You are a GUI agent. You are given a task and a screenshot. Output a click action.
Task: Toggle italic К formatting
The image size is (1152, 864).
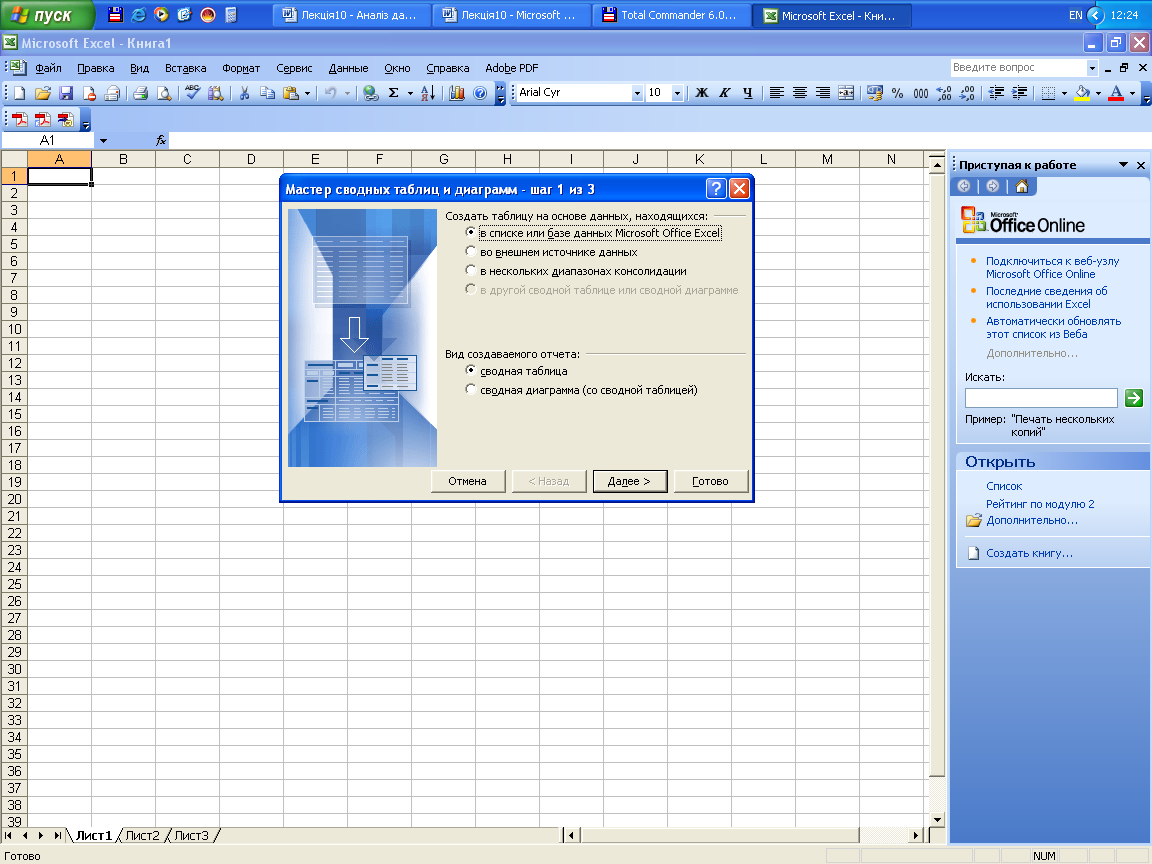coord(724,93)
